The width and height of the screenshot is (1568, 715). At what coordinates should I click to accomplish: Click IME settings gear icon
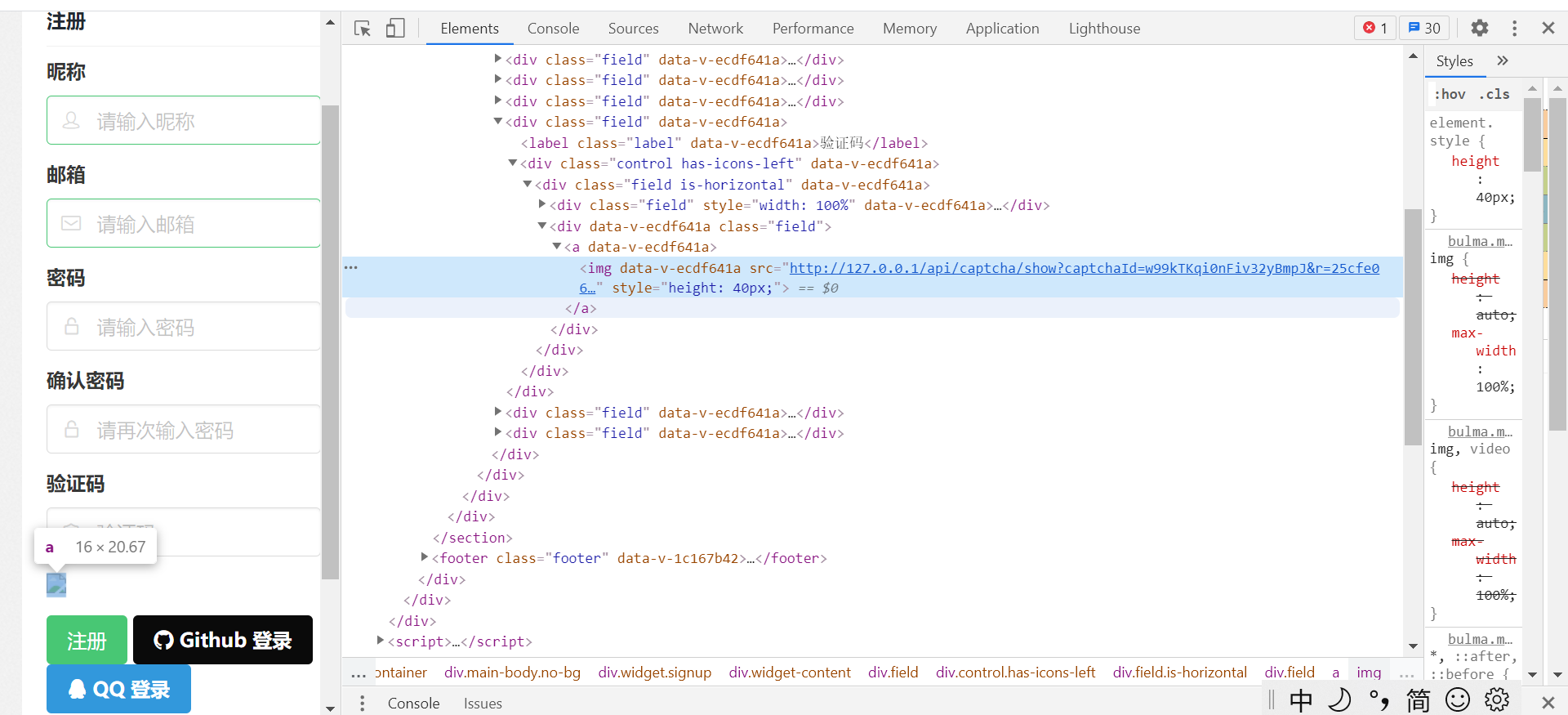[1497, 700]
